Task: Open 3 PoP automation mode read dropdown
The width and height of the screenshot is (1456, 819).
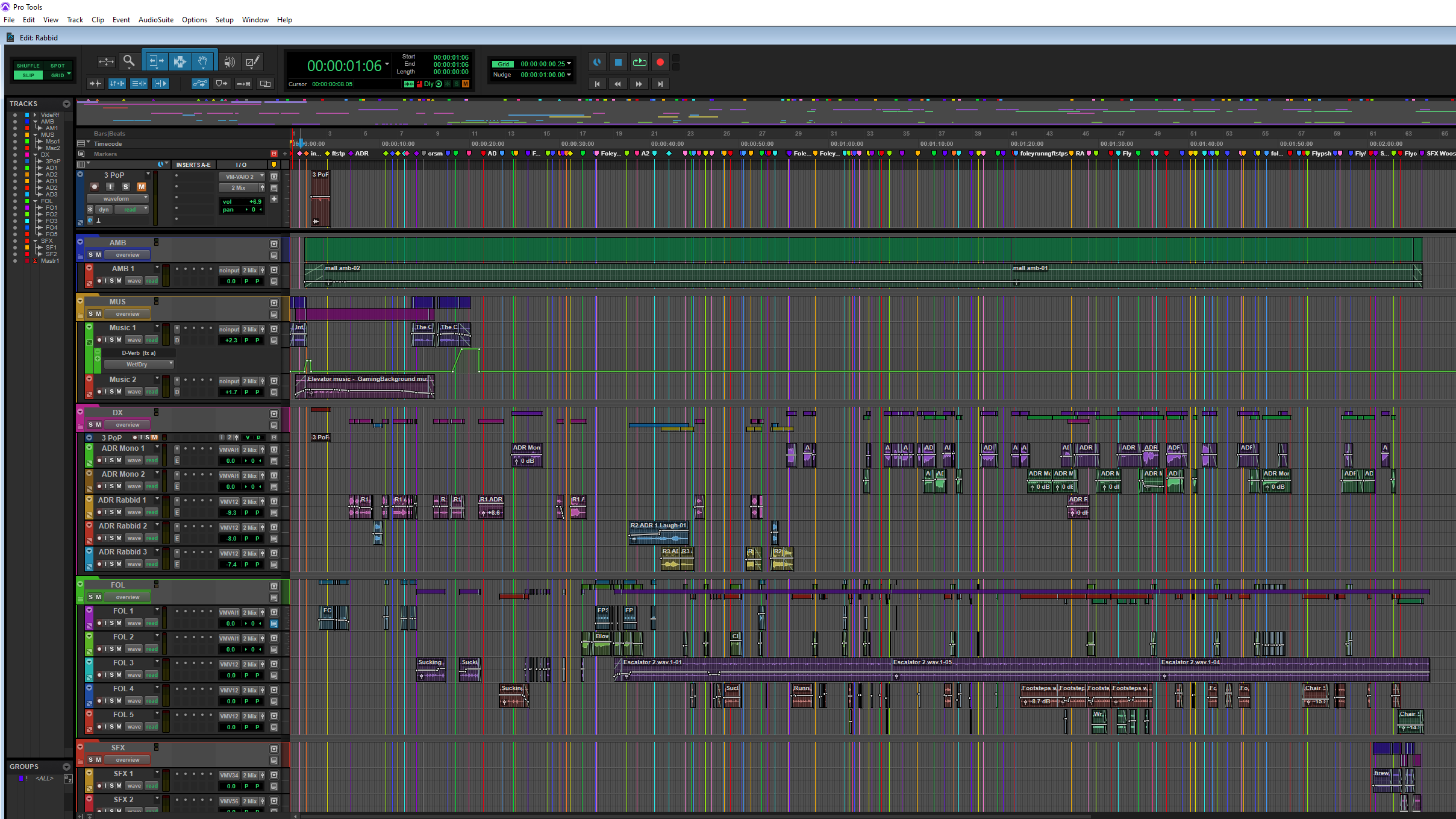Action: [x=132, y=210]
